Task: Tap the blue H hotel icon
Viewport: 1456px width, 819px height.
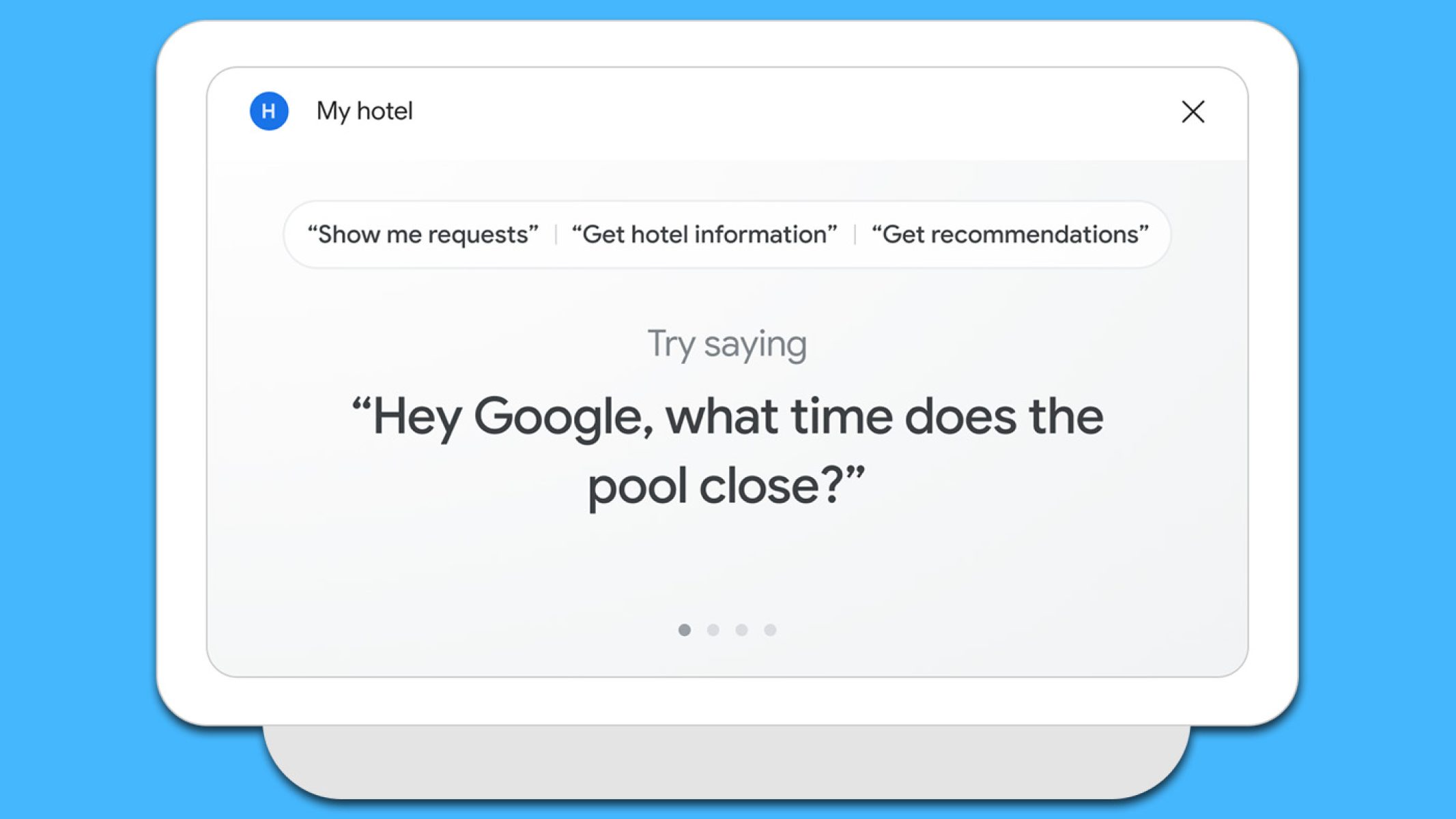Action: (x=269, y=111)
